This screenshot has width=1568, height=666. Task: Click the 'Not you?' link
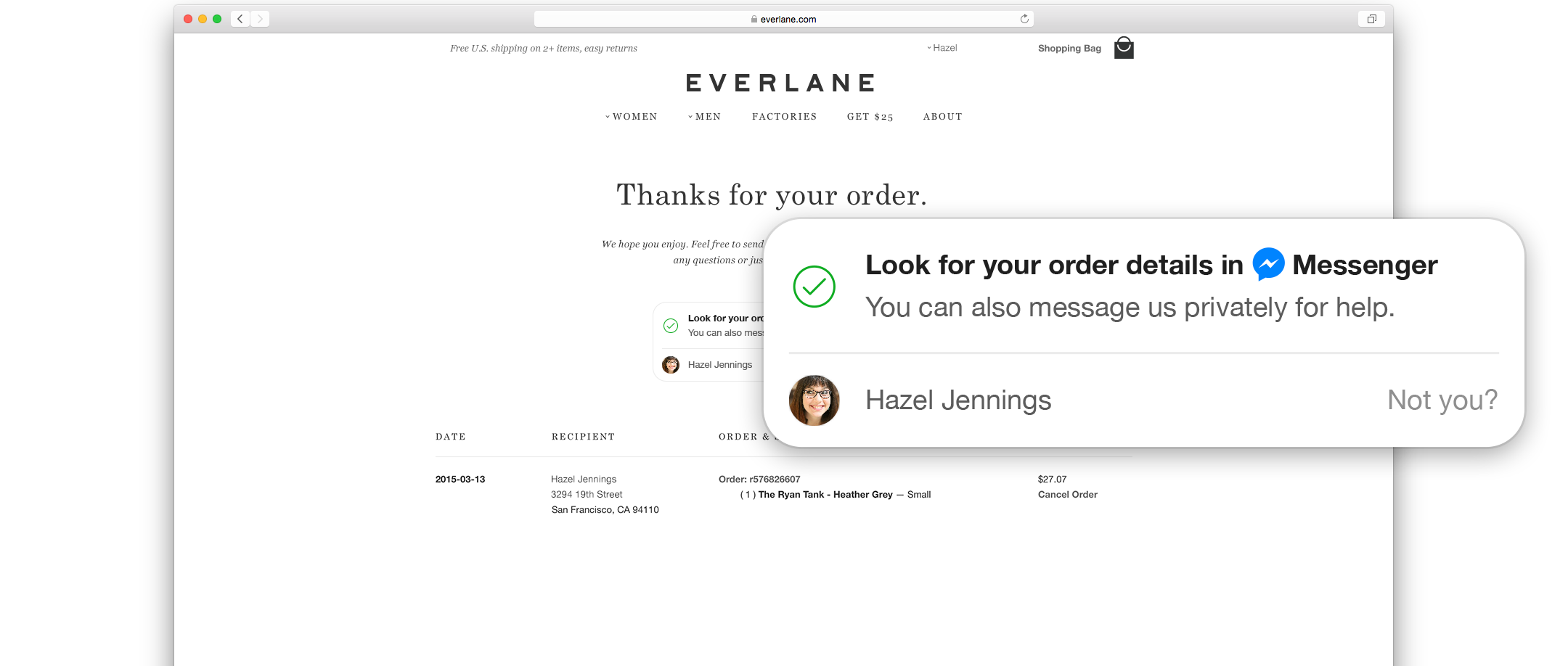(x=1442, y=400)
